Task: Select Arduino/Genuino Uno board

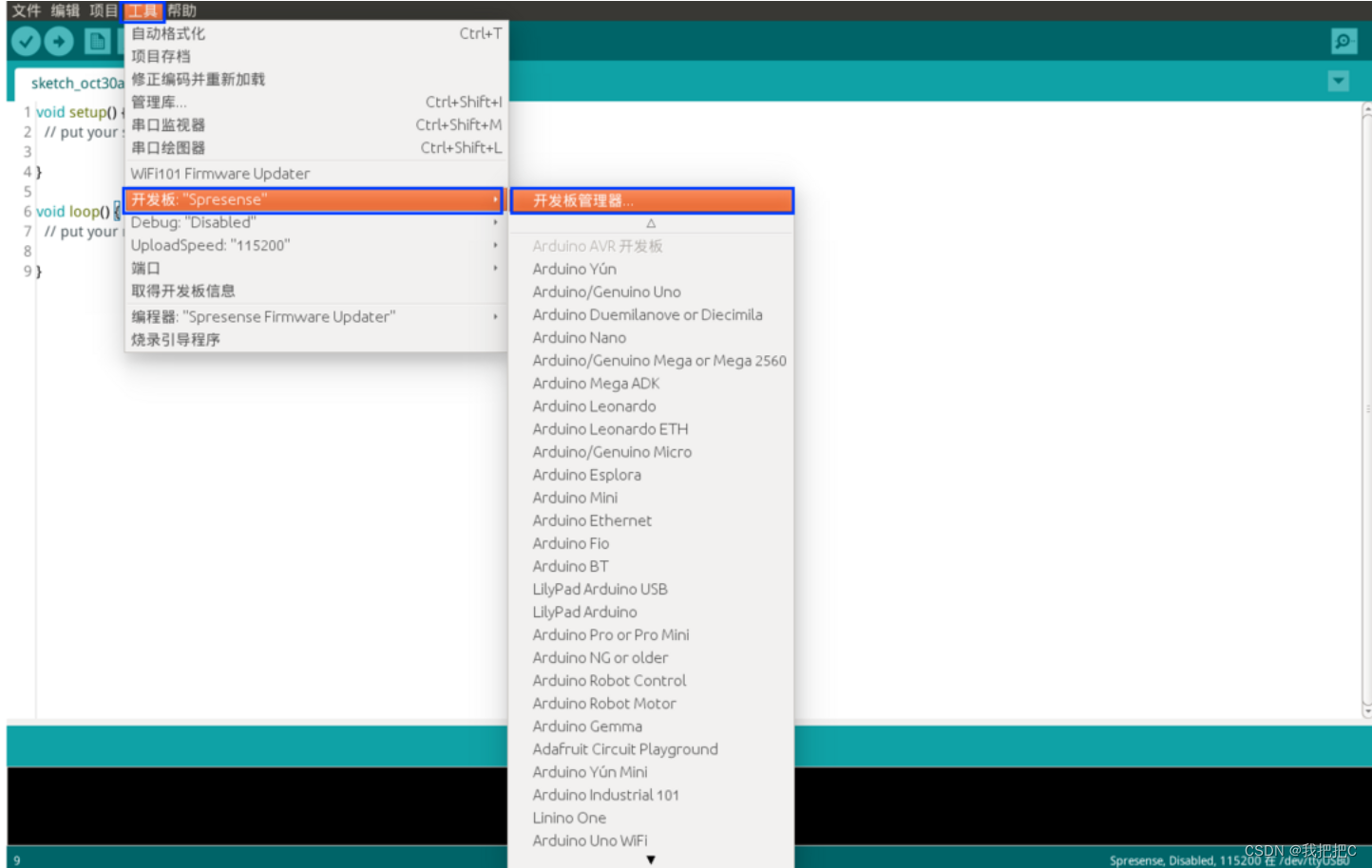Action: tap(651, 292)
